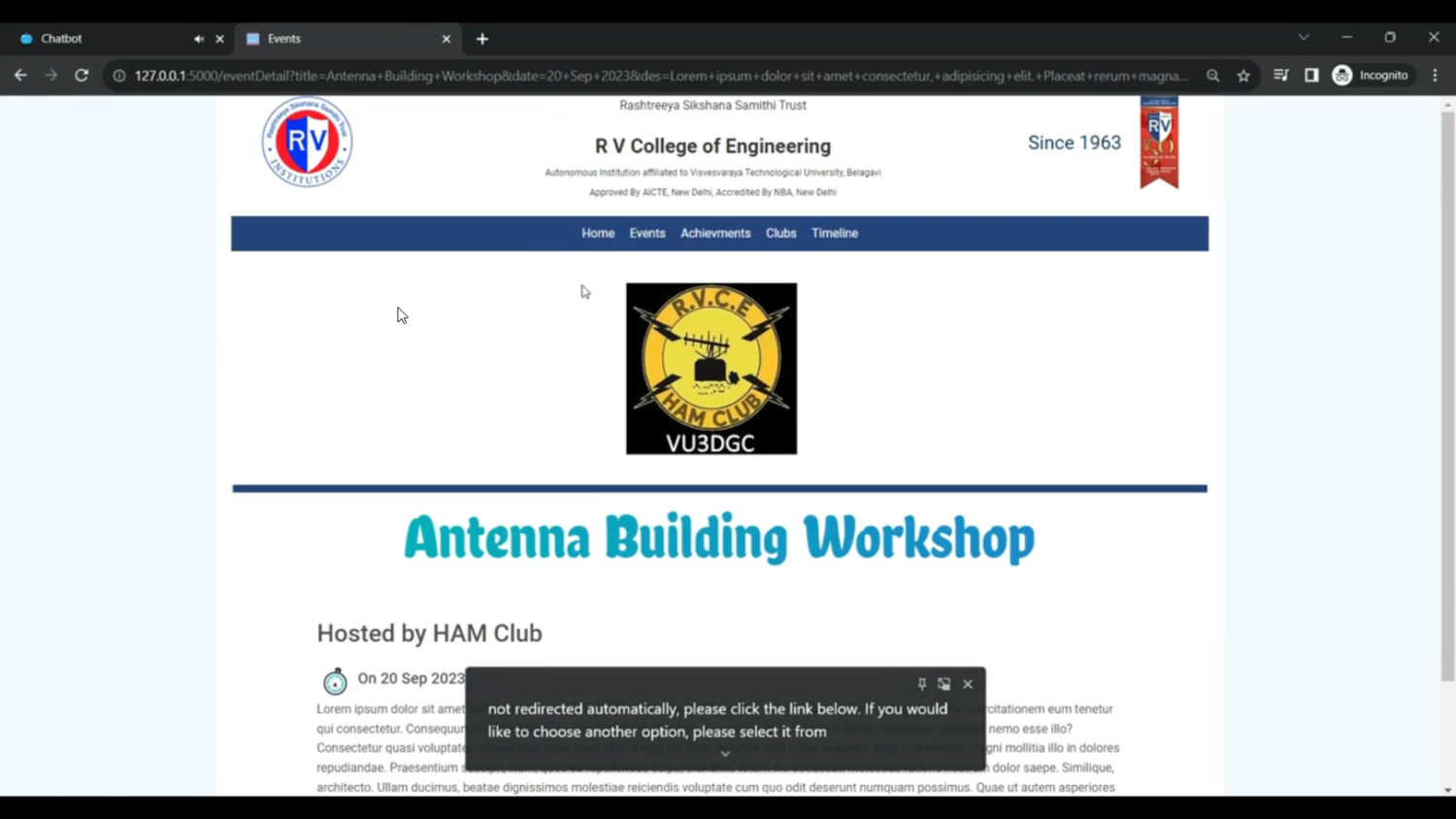Pin the live caption popup

pyautogui.click(x=922, y=684)
